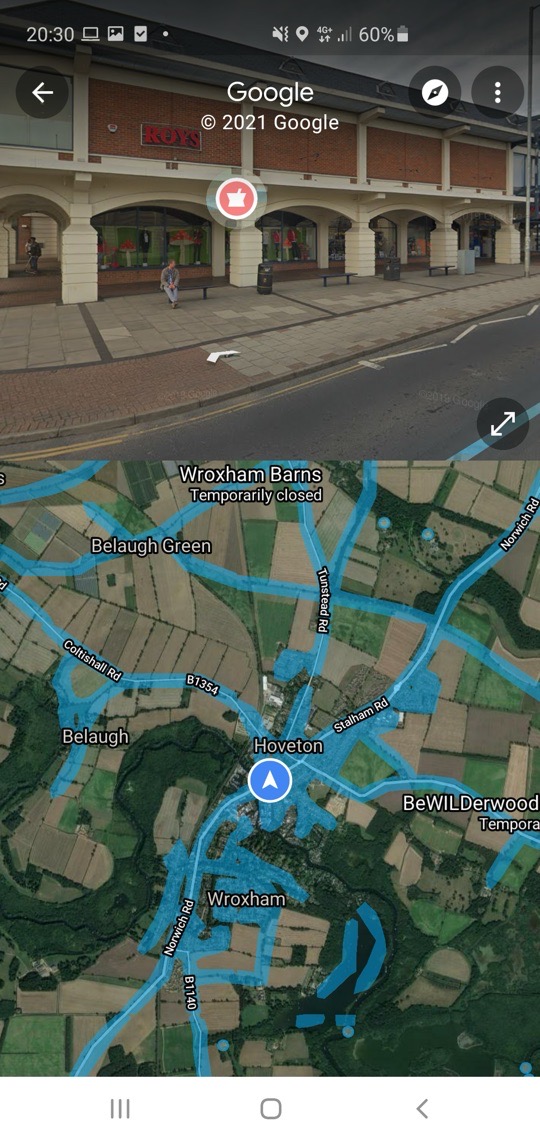Tap the Wroxham Barns place label

pos(251,475)
